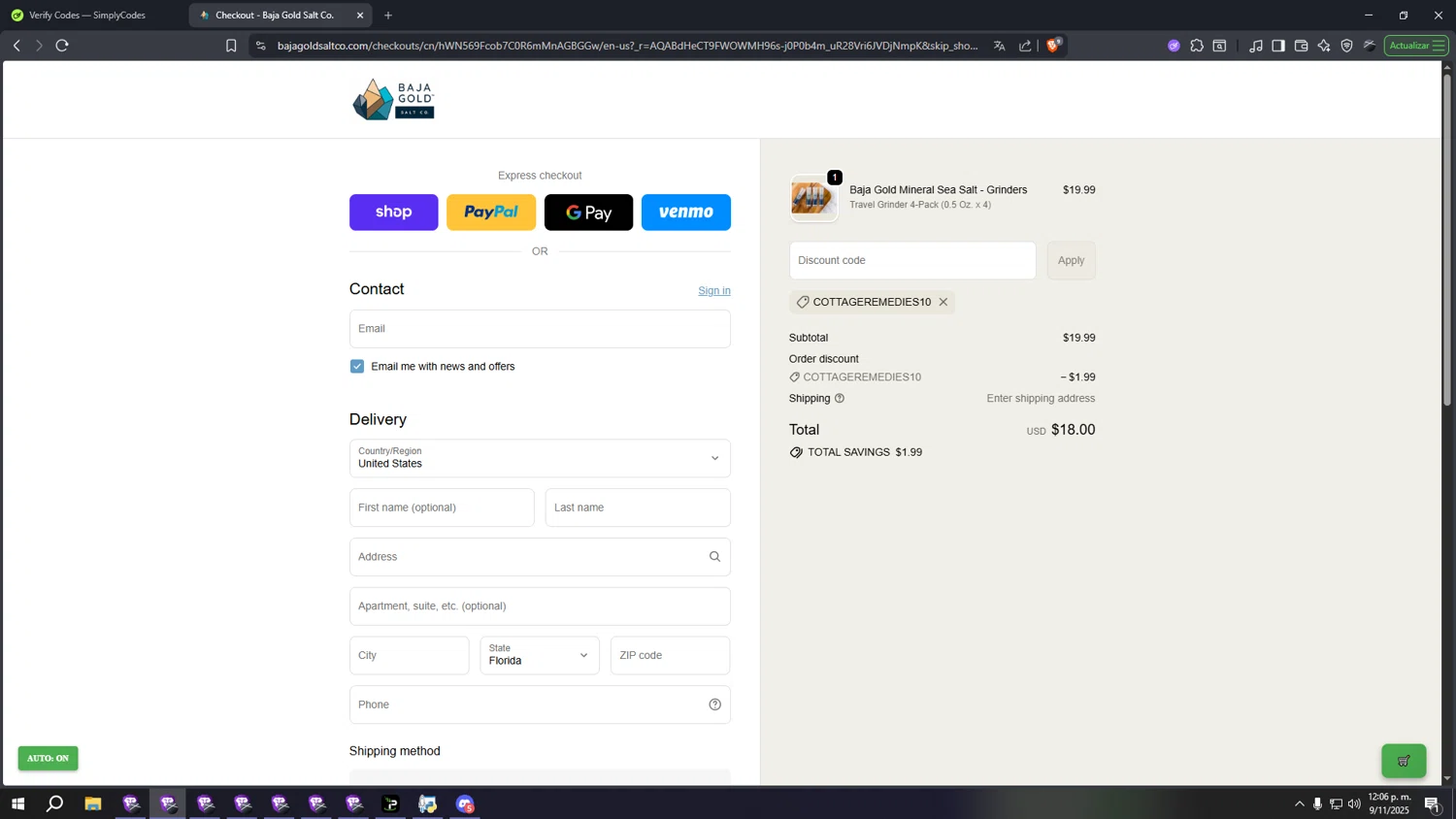Image resolution: width=1456 pixels, height=819 pixels.
Task: Focus the First name (optional) field
Action: pyautogui.click(x=442, y=508)
